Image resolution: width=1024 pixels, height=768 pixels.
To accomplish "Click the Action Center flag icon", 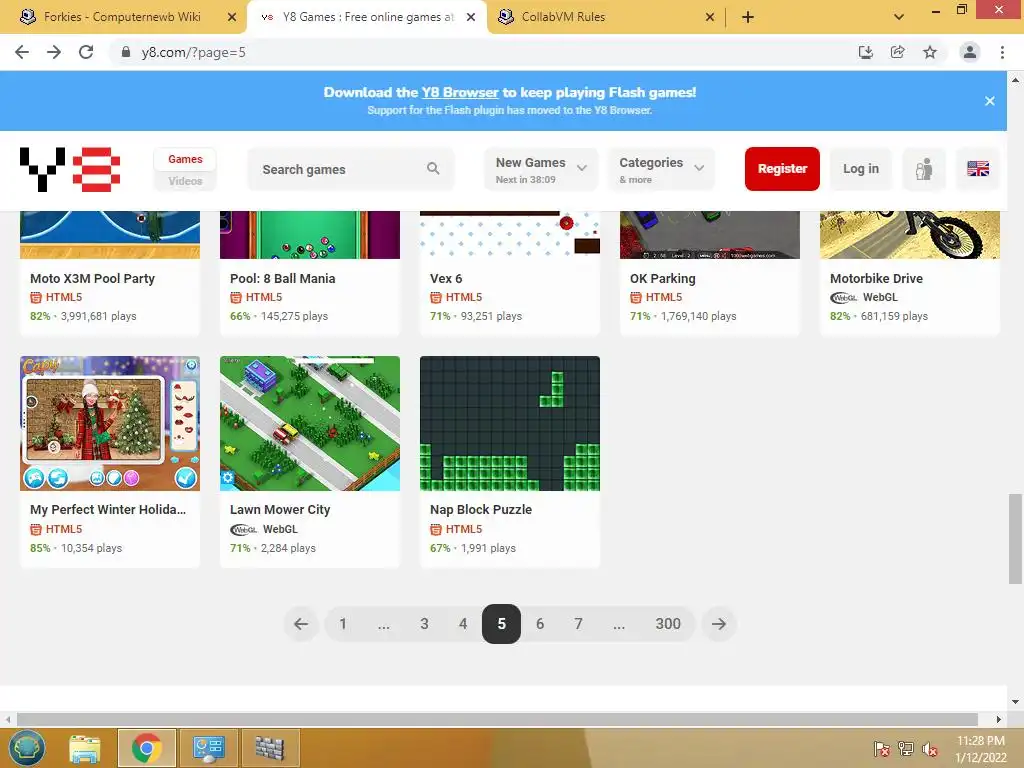I will pos(881,749).
